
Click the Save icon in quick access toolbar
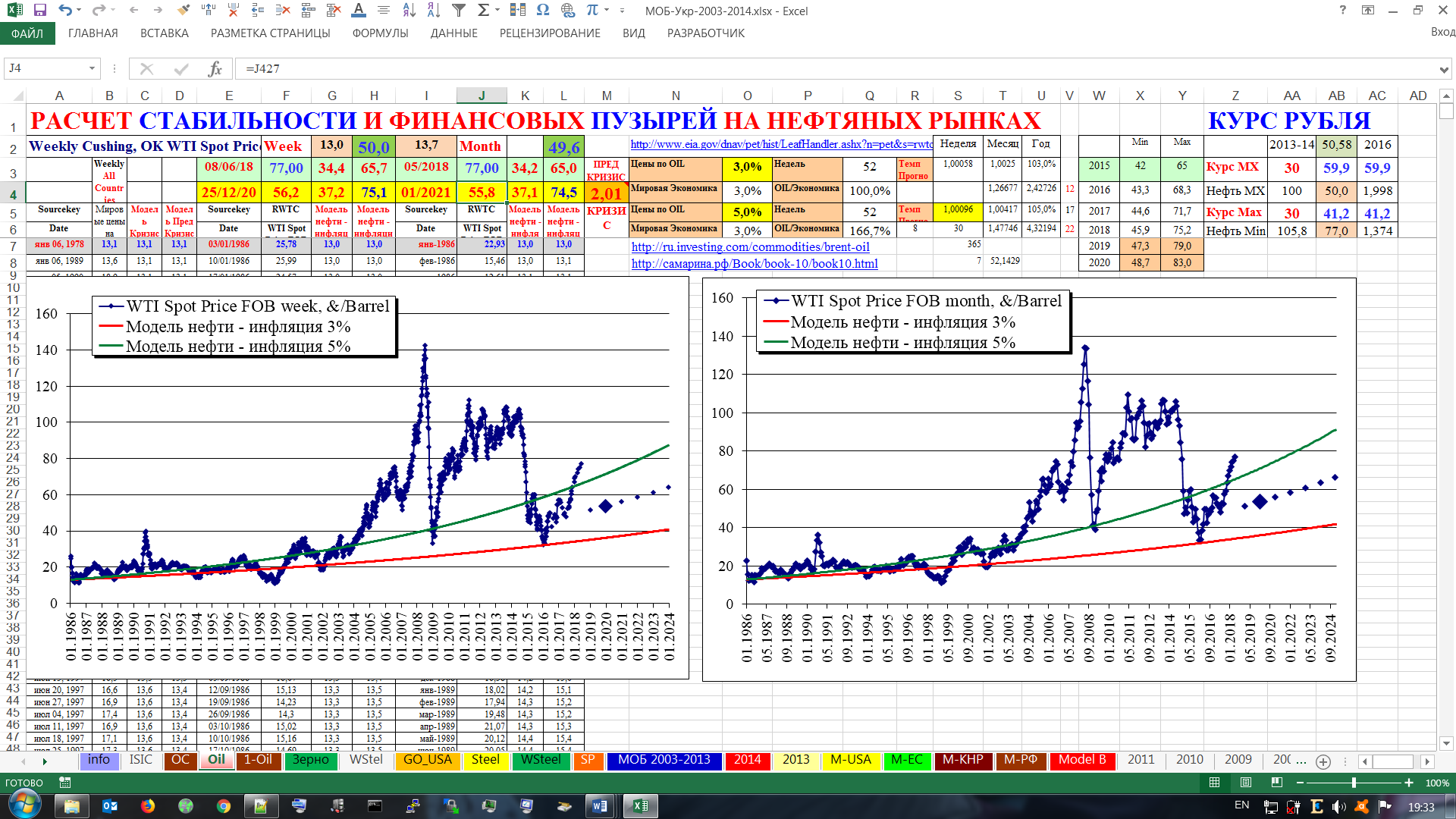(39, 11)
